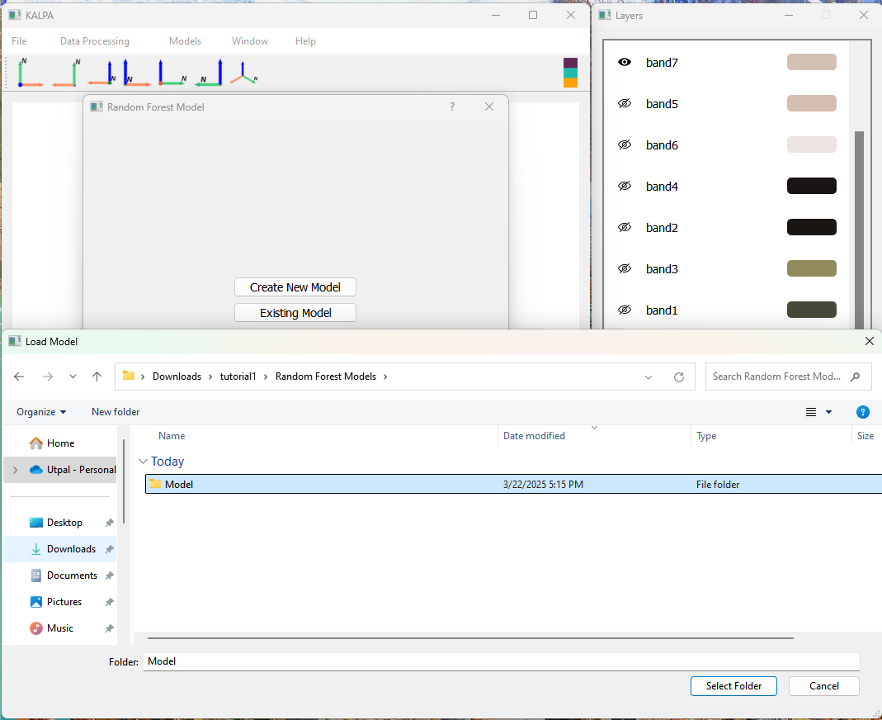882x720 pixels.
Task: Show the band5 layer using its eye icon
Action: point(624,104)
